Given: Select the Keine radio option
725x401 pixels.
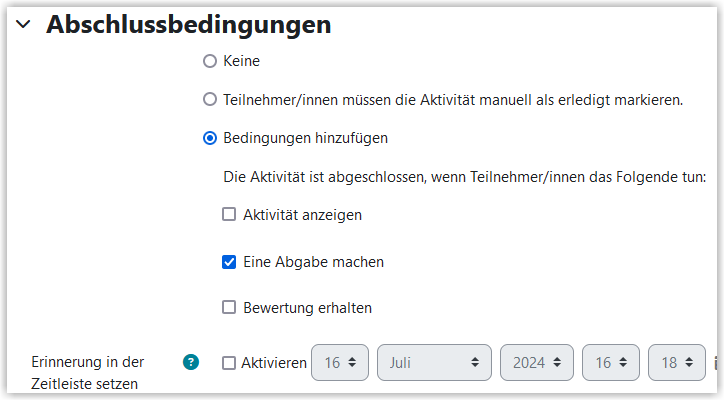Looking at the screenshot, I should [210, 61].
